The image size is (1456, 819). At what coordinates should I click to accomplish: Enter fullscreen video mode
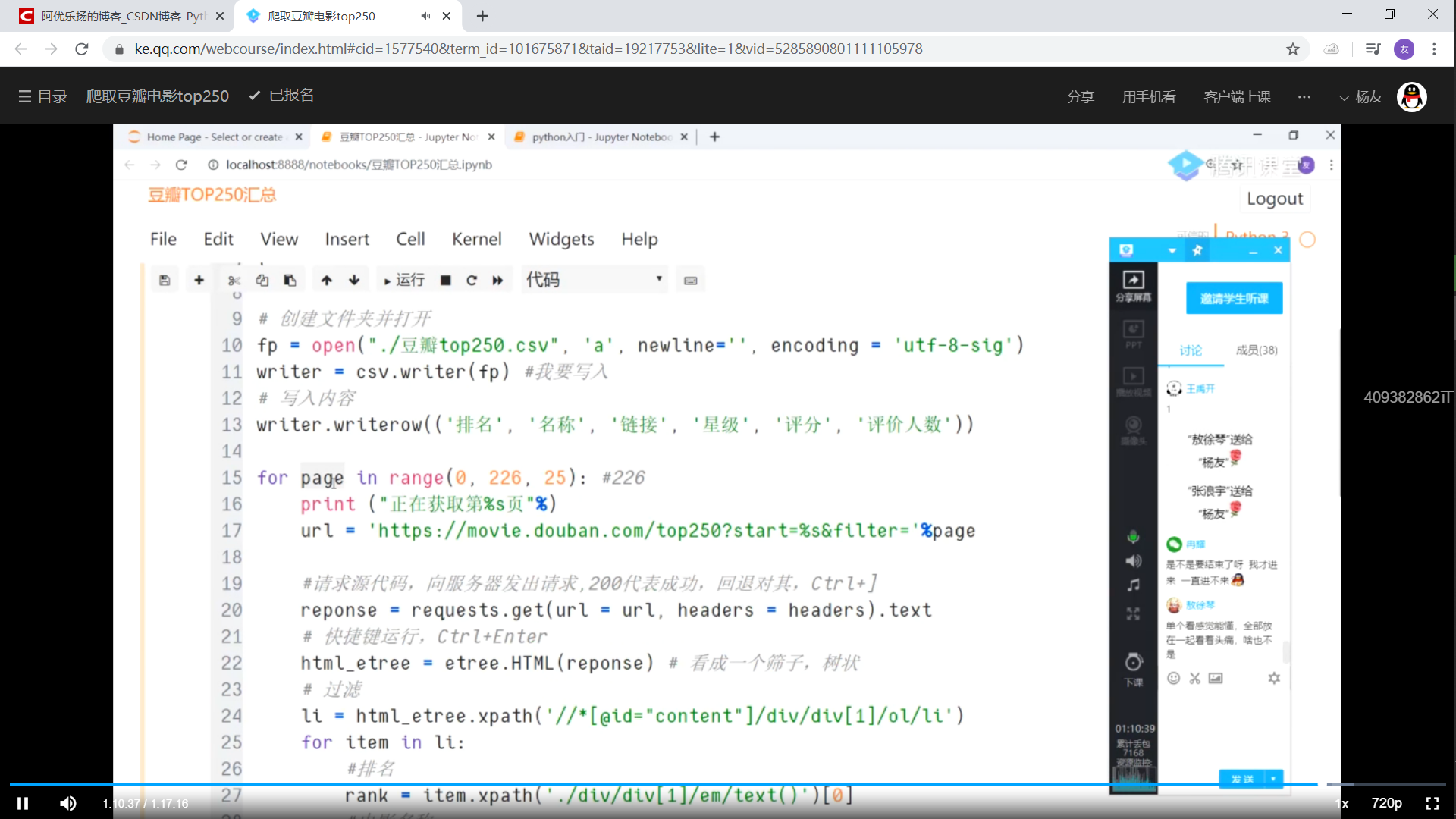[x=1432, y=803]
